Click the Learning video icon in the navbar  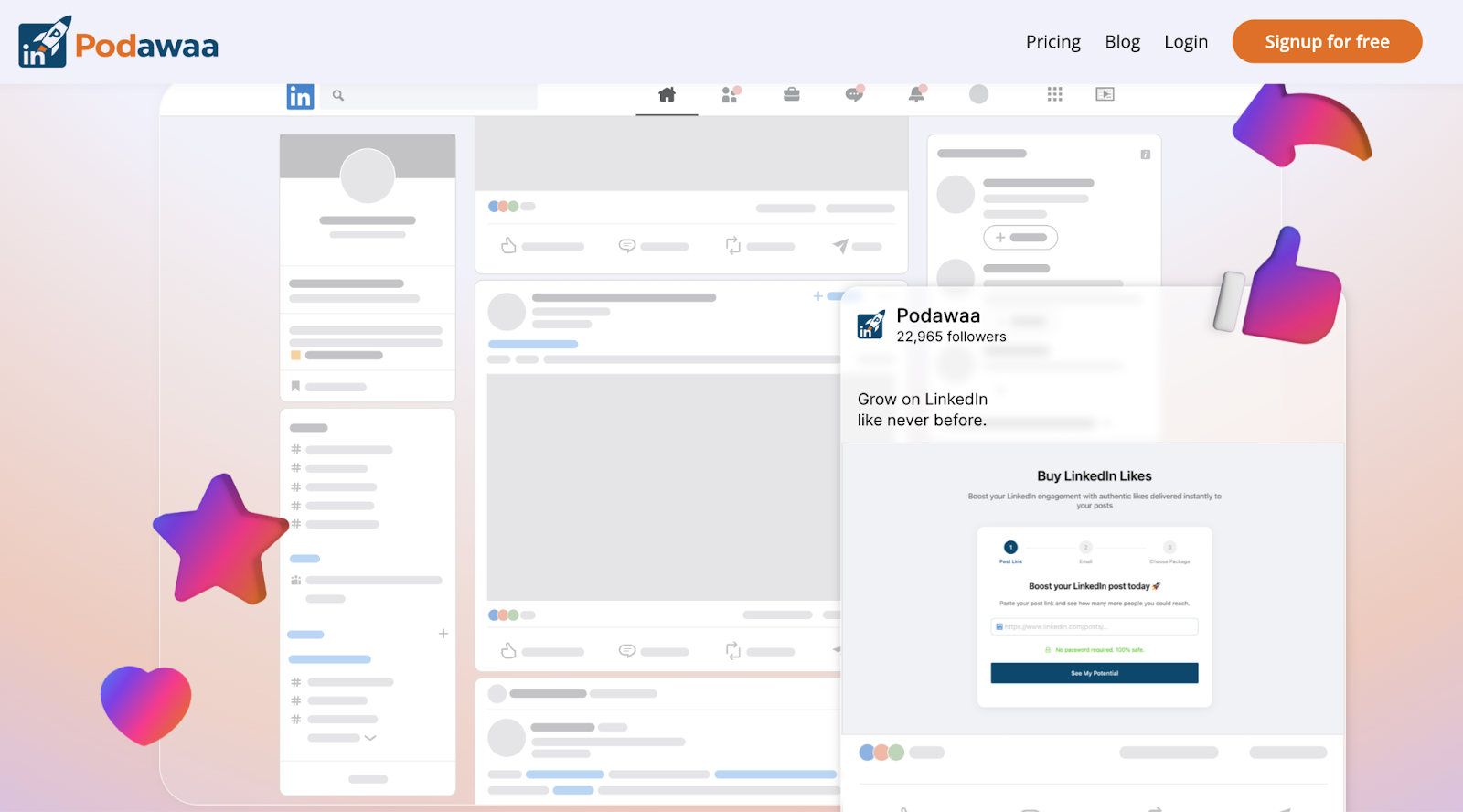point(1105,94)
